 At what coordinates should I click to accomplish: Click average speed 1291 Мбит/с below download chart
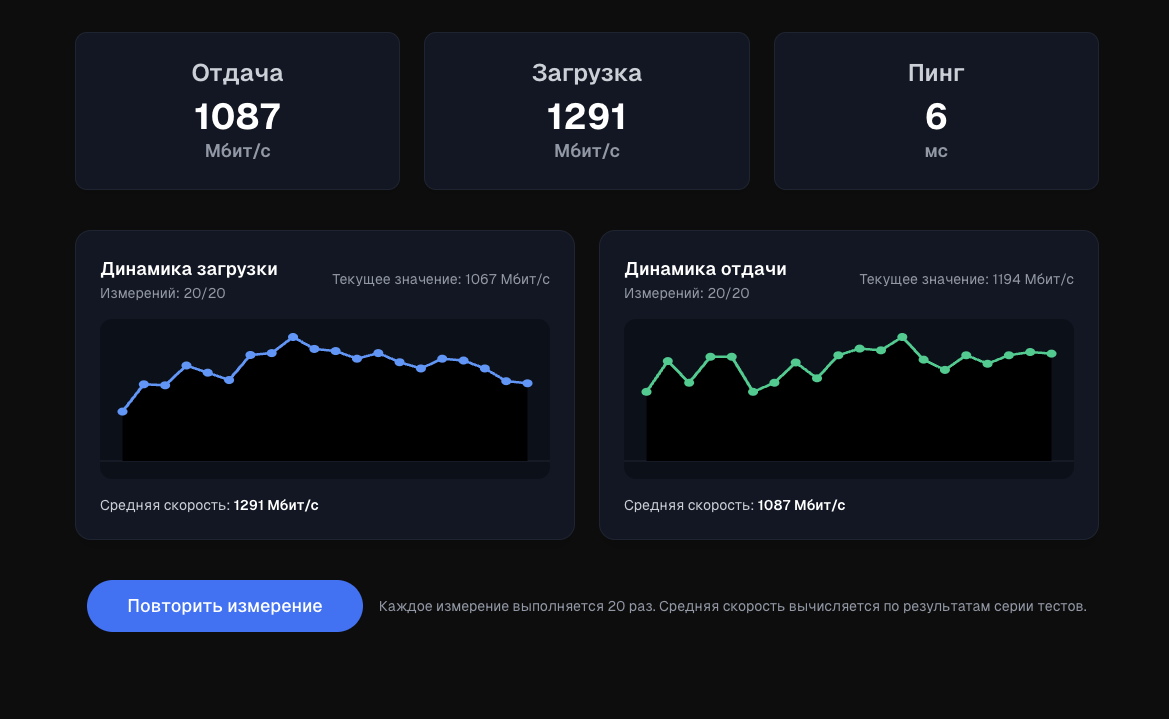coord(276,505)
